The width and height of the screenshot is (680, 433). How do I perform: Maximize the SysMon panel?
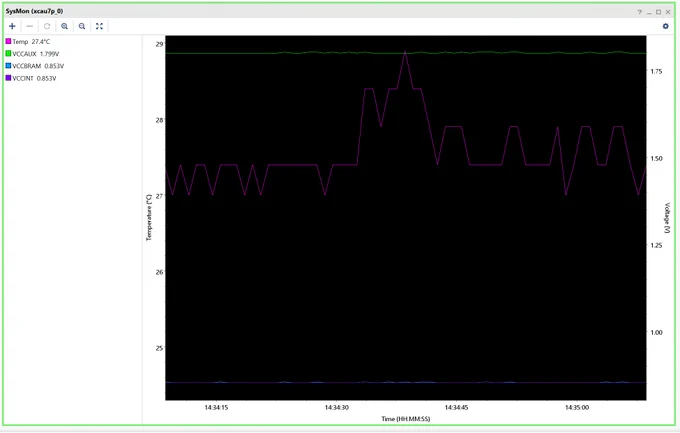point(658,12)
